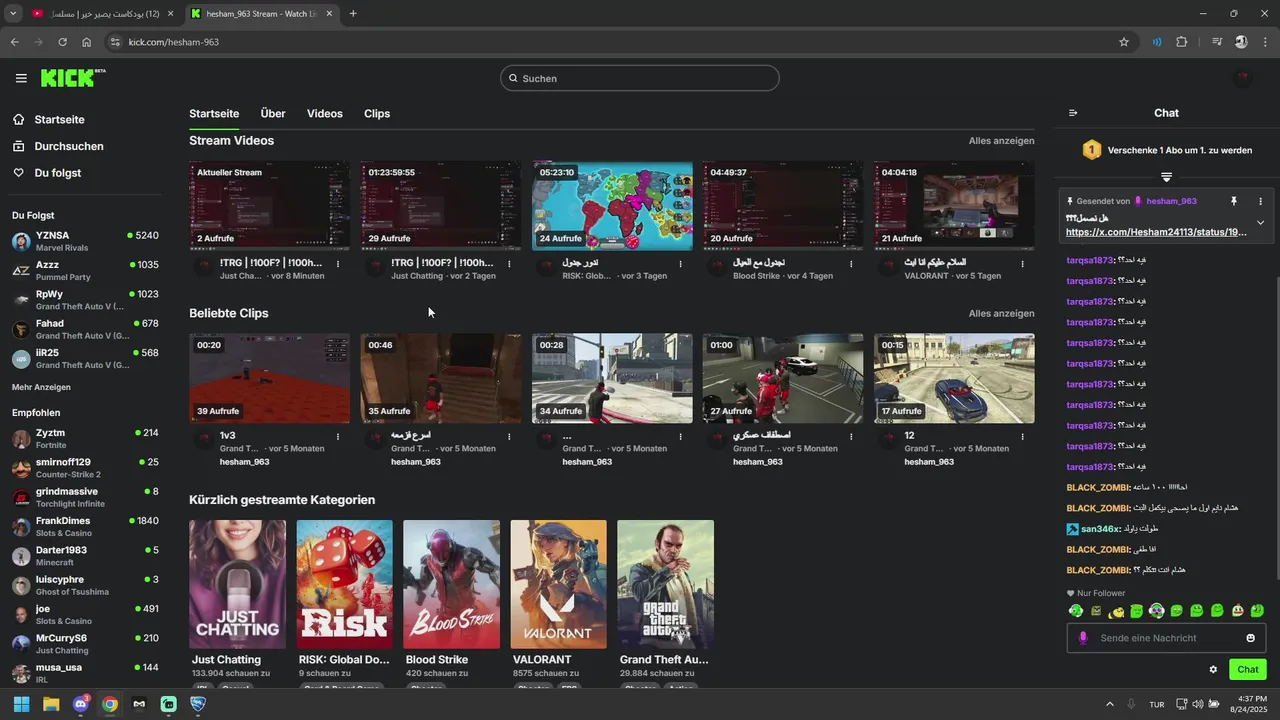Open the YZNSA followed channel
1280x720 pixels.
coord(85,241)
